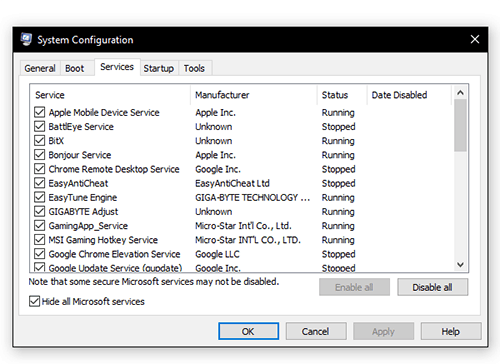Screen dimensions: 500x364
Task: Select the BattlEye Service name text
Action: [x=81, y=127]
